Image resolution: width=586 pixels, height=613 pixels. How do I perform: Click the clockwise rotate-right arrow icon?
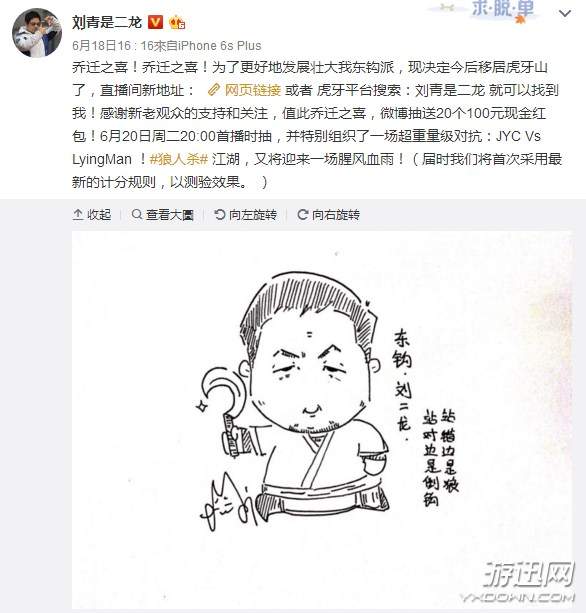click(303, 214)
